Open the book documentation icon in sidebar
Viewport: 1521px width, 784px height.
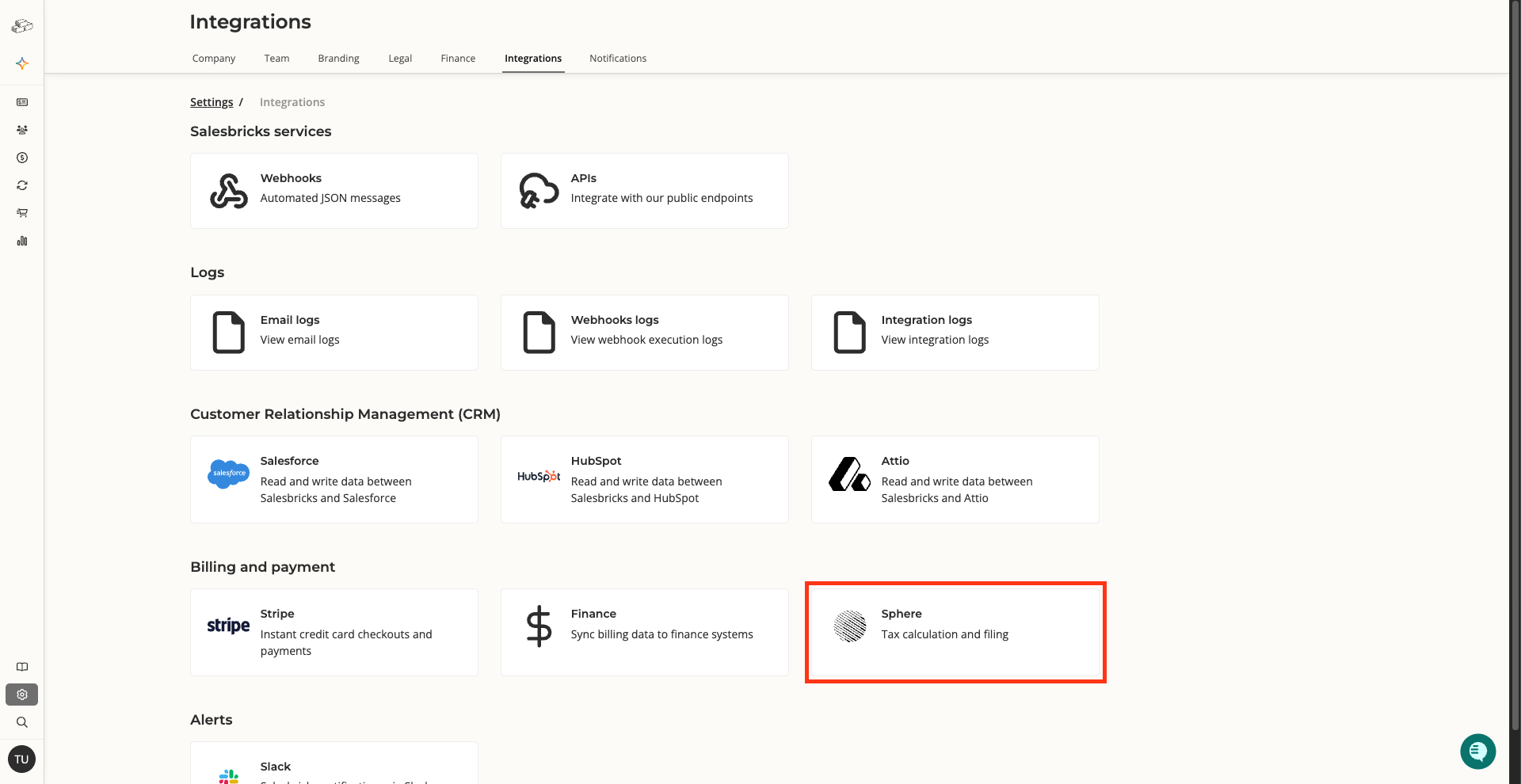[x=22, y=667]
